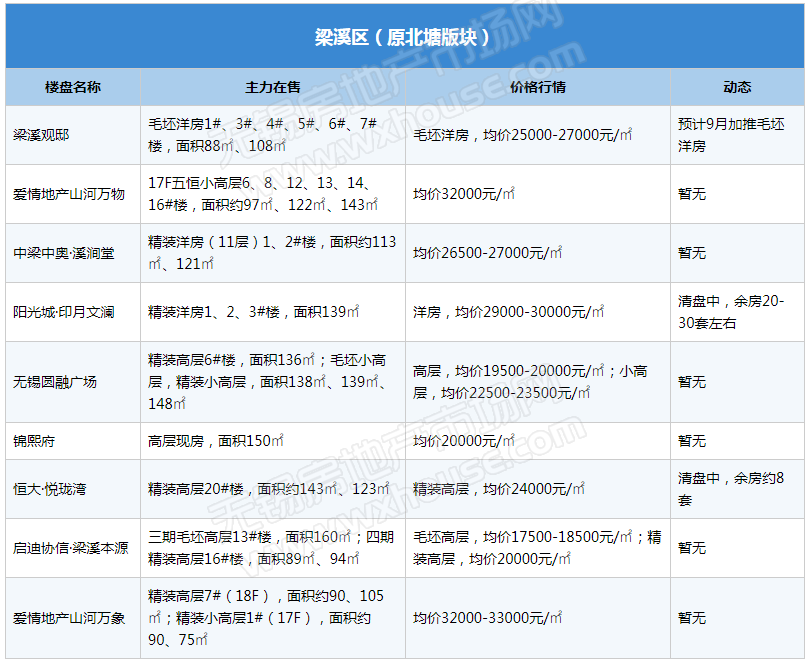810x663 pixels.
Task: Click the 梁溪区（原北塘版块）table title
Action: 403,38
